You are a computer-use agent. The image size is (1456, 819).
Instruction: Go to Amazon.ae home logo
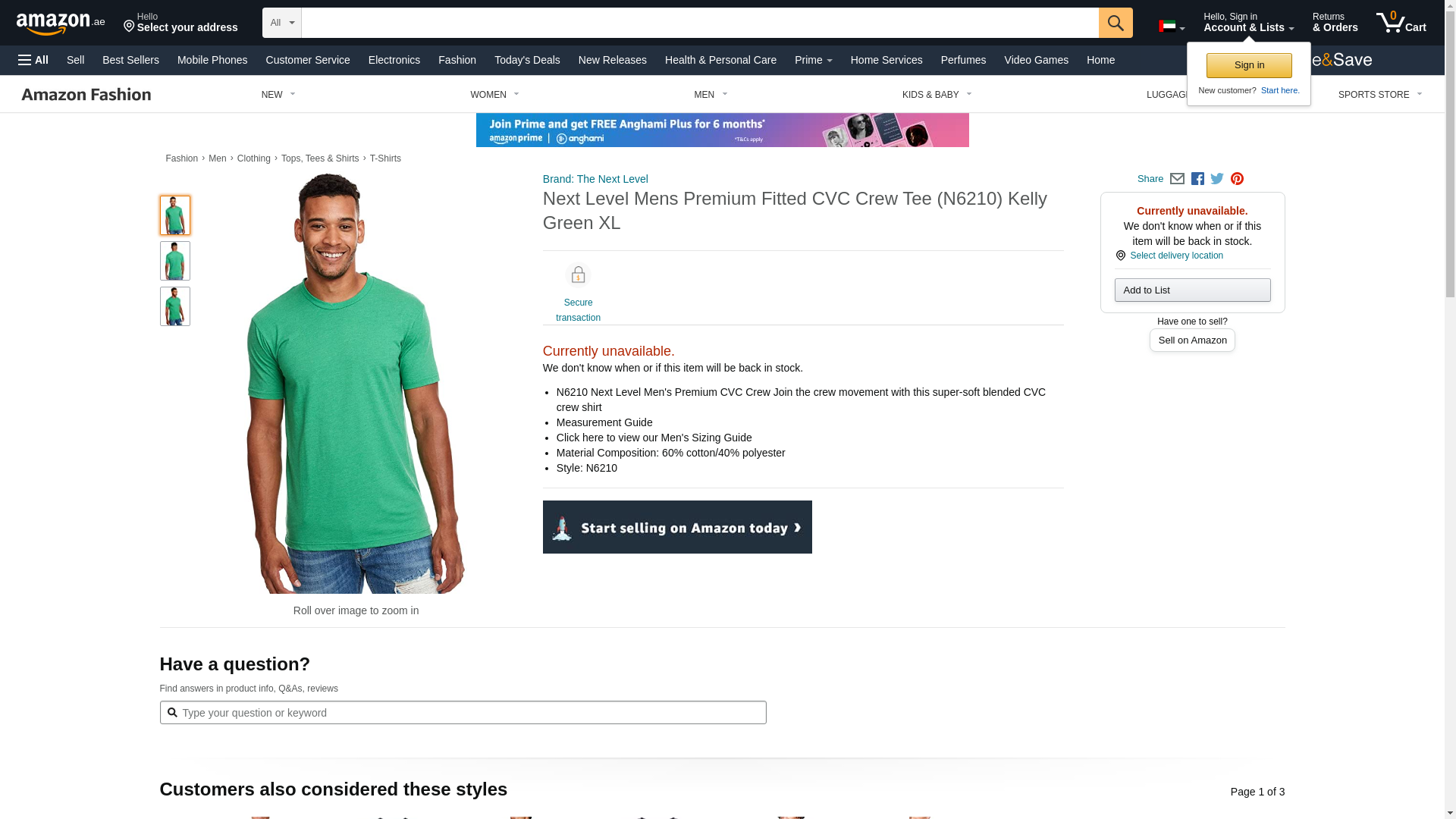point(61,24)
